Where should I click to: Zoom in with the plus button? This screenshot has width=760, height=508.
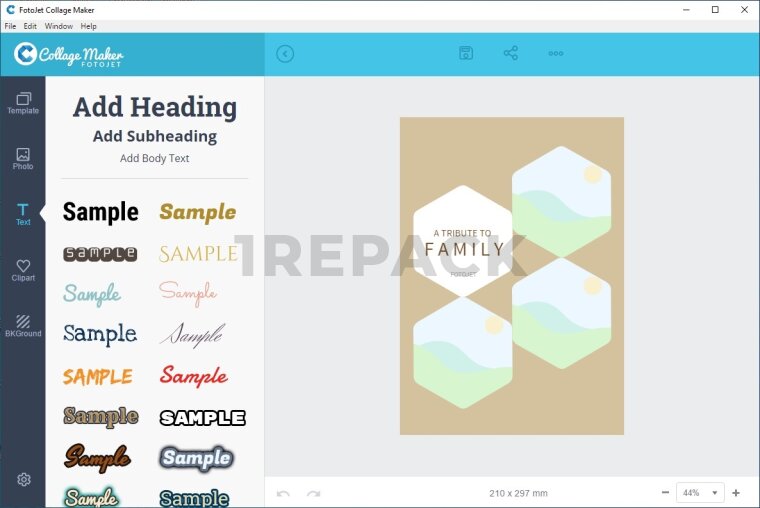pos(736,493)
